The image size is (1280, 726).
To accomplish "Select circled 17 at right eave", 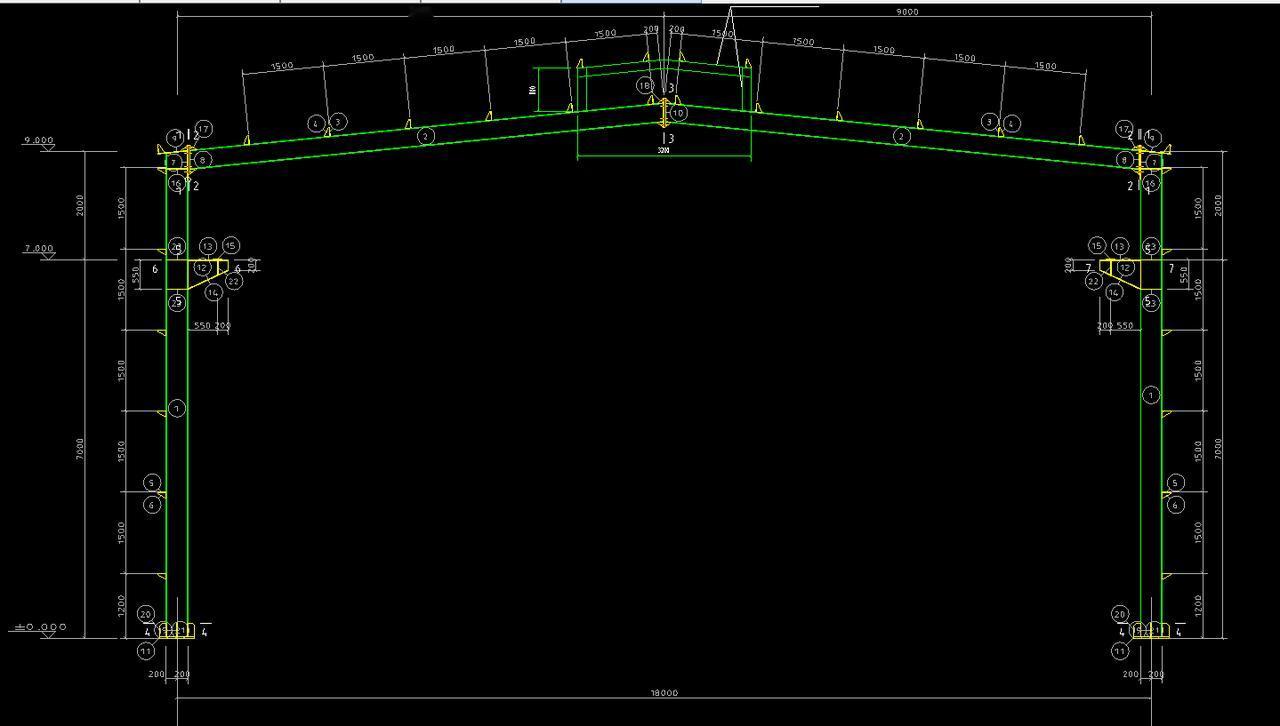I will point(1125,129).
